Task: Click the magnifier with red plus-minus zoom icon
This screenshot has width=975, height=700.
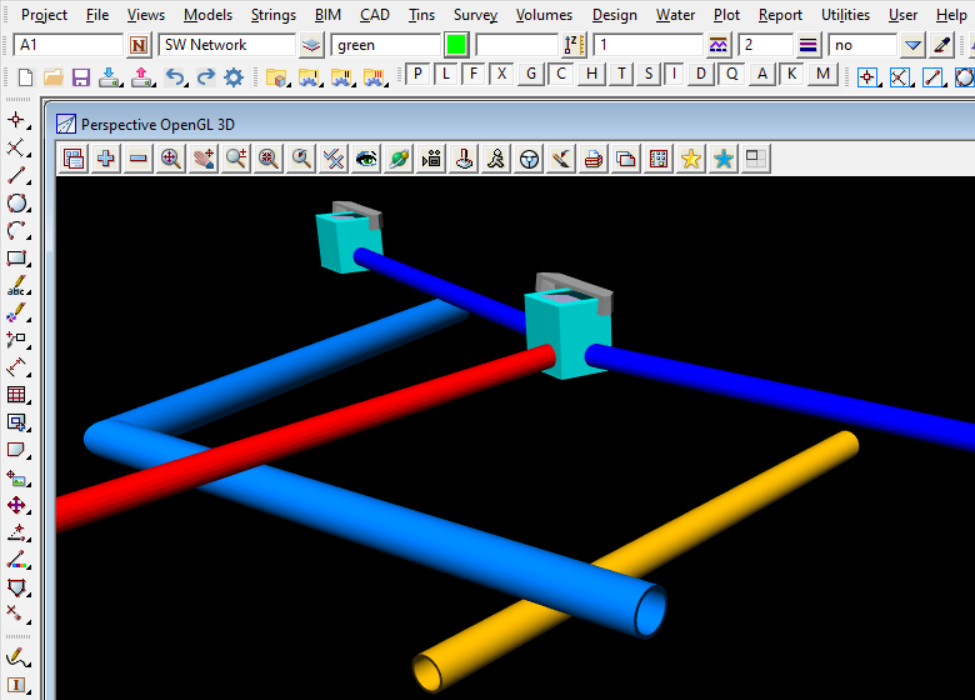Action: pos(236,159)
